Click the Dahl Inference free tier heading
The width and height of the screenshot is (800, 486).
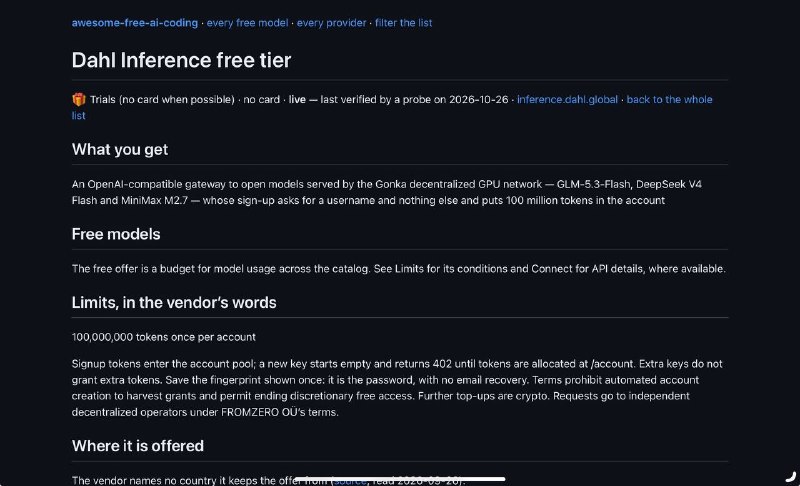[181, 60]
